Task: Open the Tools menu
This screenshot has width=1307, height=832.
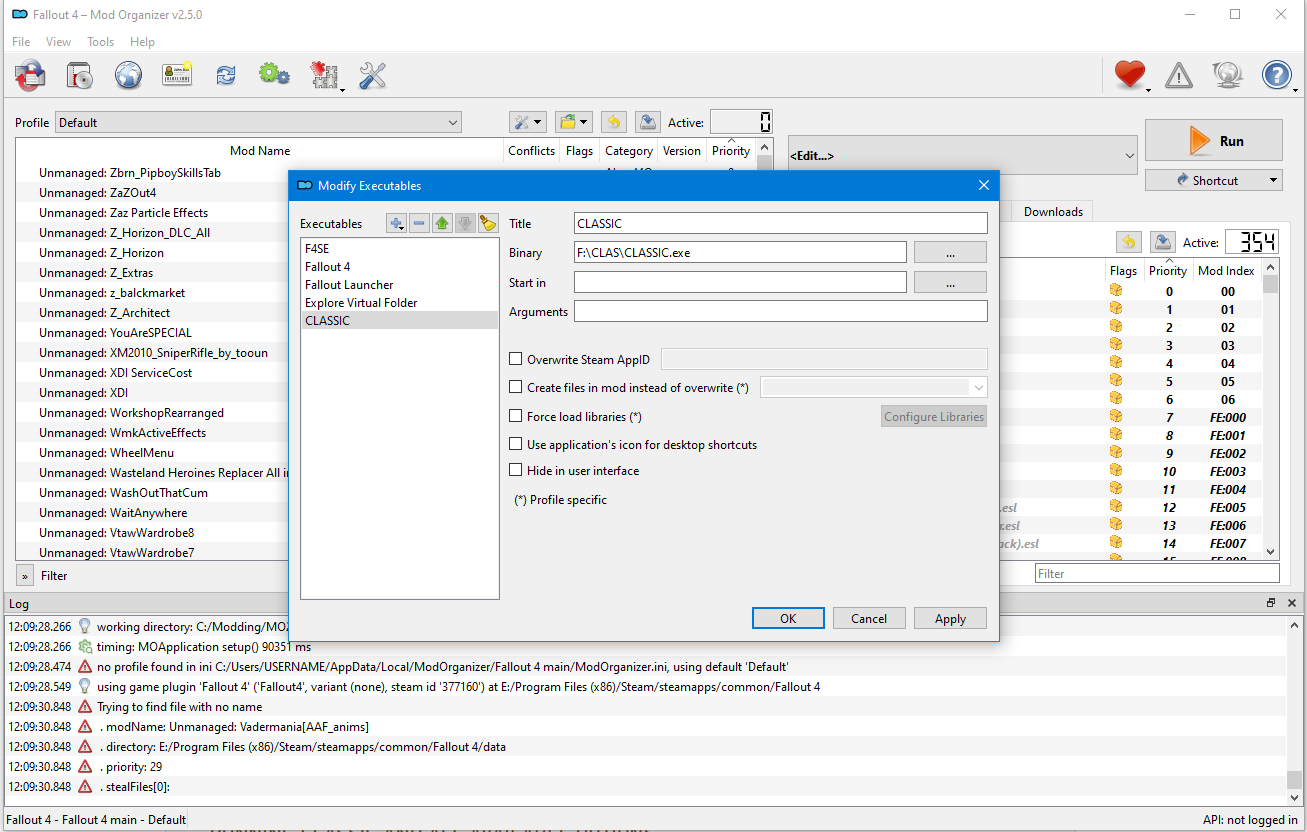Action: 100,42
